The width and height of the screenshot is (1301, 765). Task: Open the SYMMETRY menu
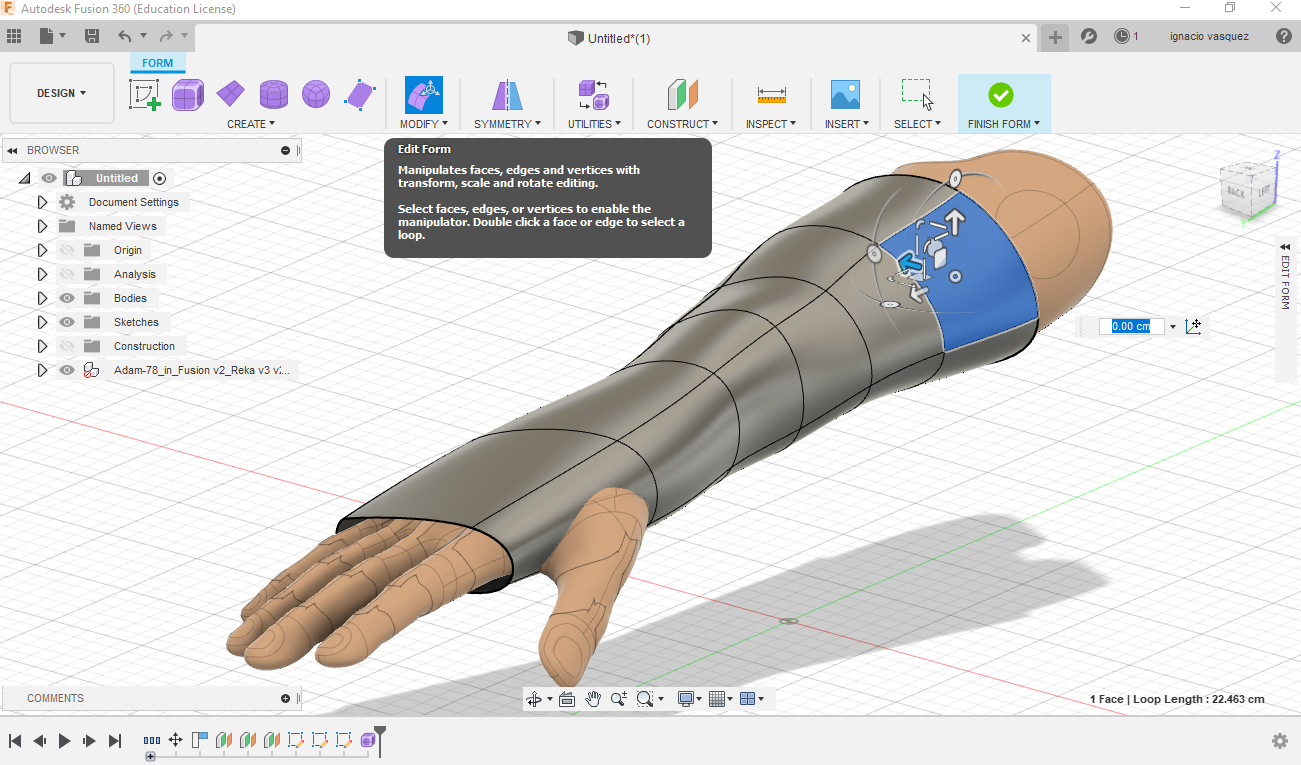tap(507, 124)
